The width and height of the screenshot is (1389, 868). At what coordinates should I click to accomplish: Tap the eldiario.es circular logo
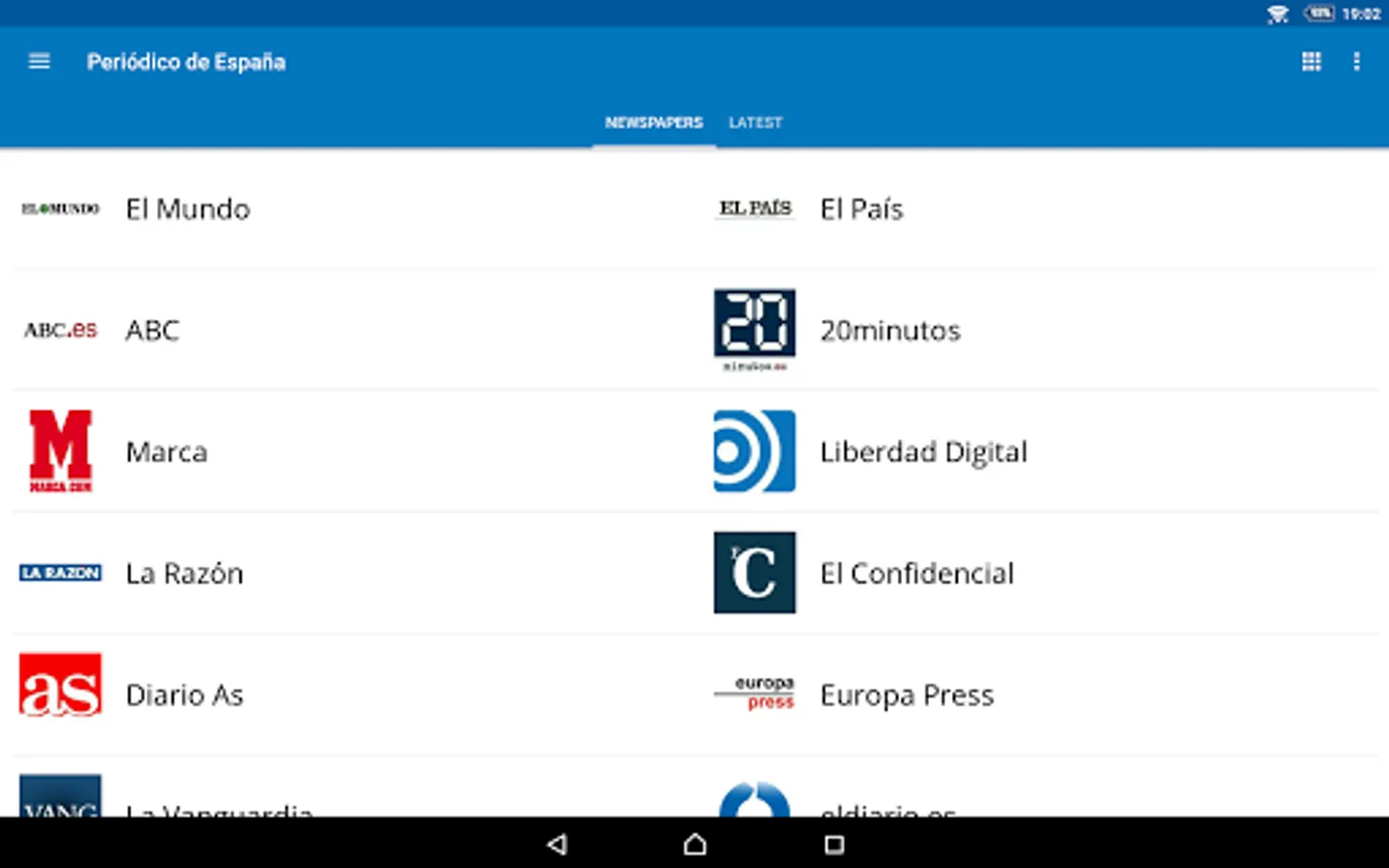coord(755,799)
